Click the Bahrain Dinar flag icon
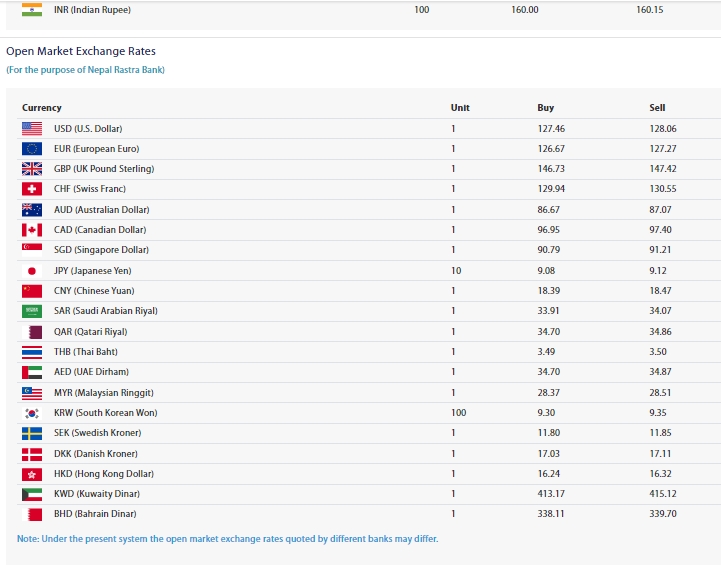This screenshot has width=721, height=567. pyautogui.click(x=32, y=514)
